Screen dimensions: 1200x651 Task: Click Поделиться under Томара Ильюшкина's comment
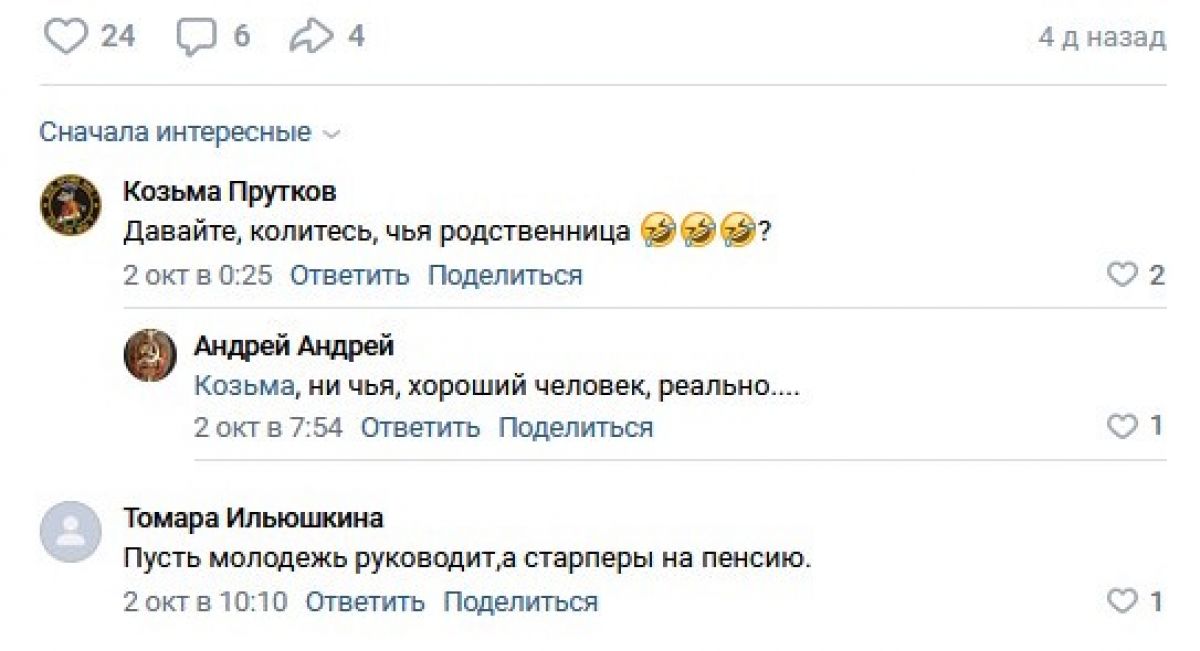click(x=520, y=602)
